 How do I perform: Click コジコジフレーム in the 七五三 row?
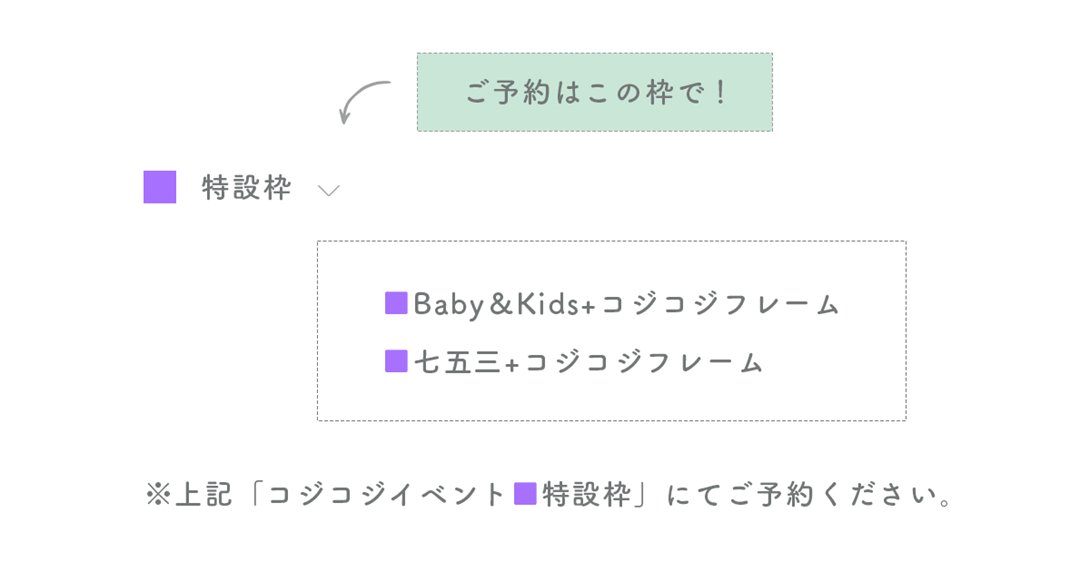click(644, 362)
